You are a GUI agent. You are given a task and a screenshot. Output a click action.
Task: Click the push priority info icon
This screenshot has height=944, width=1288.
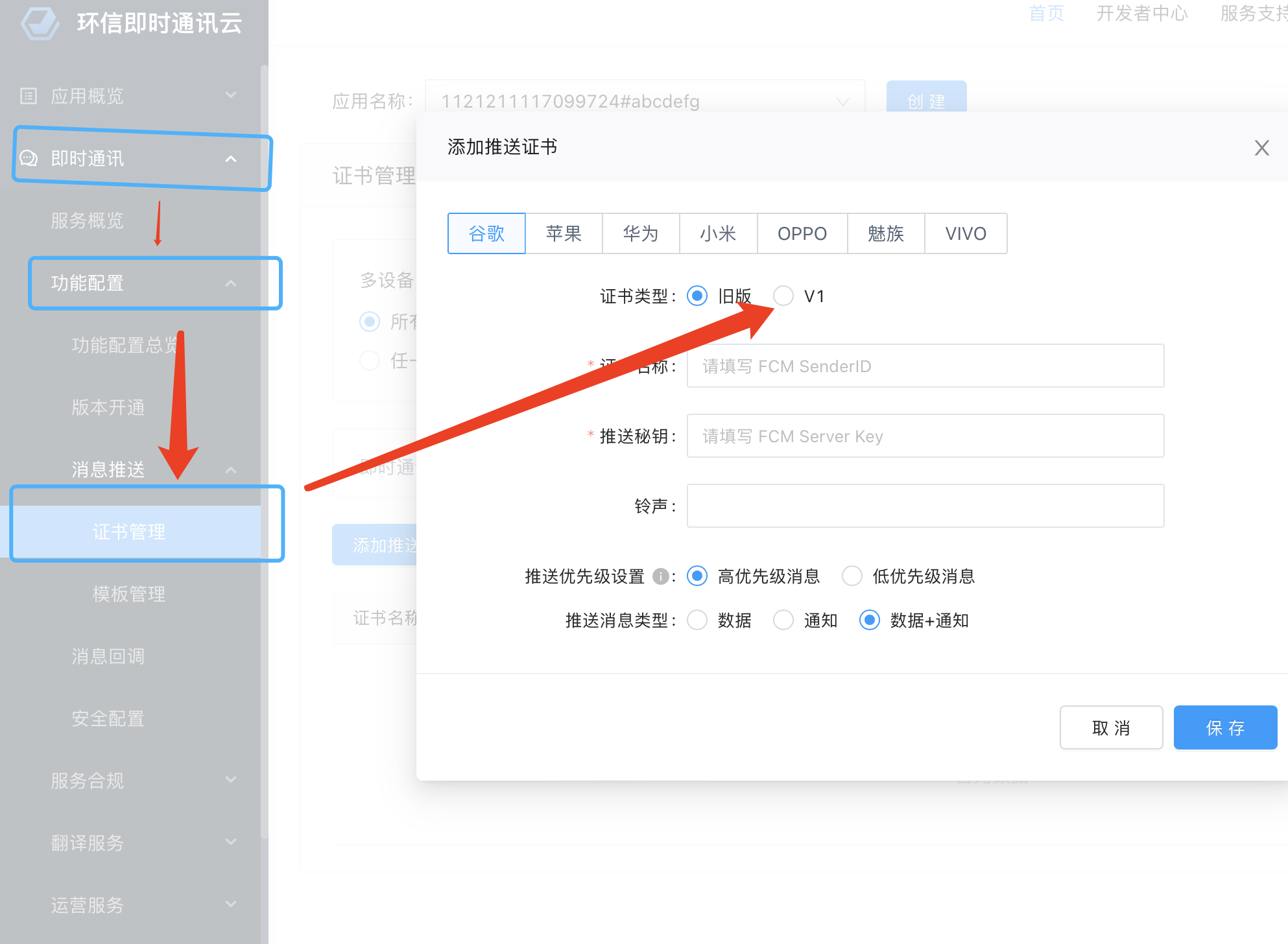[660, 576]
